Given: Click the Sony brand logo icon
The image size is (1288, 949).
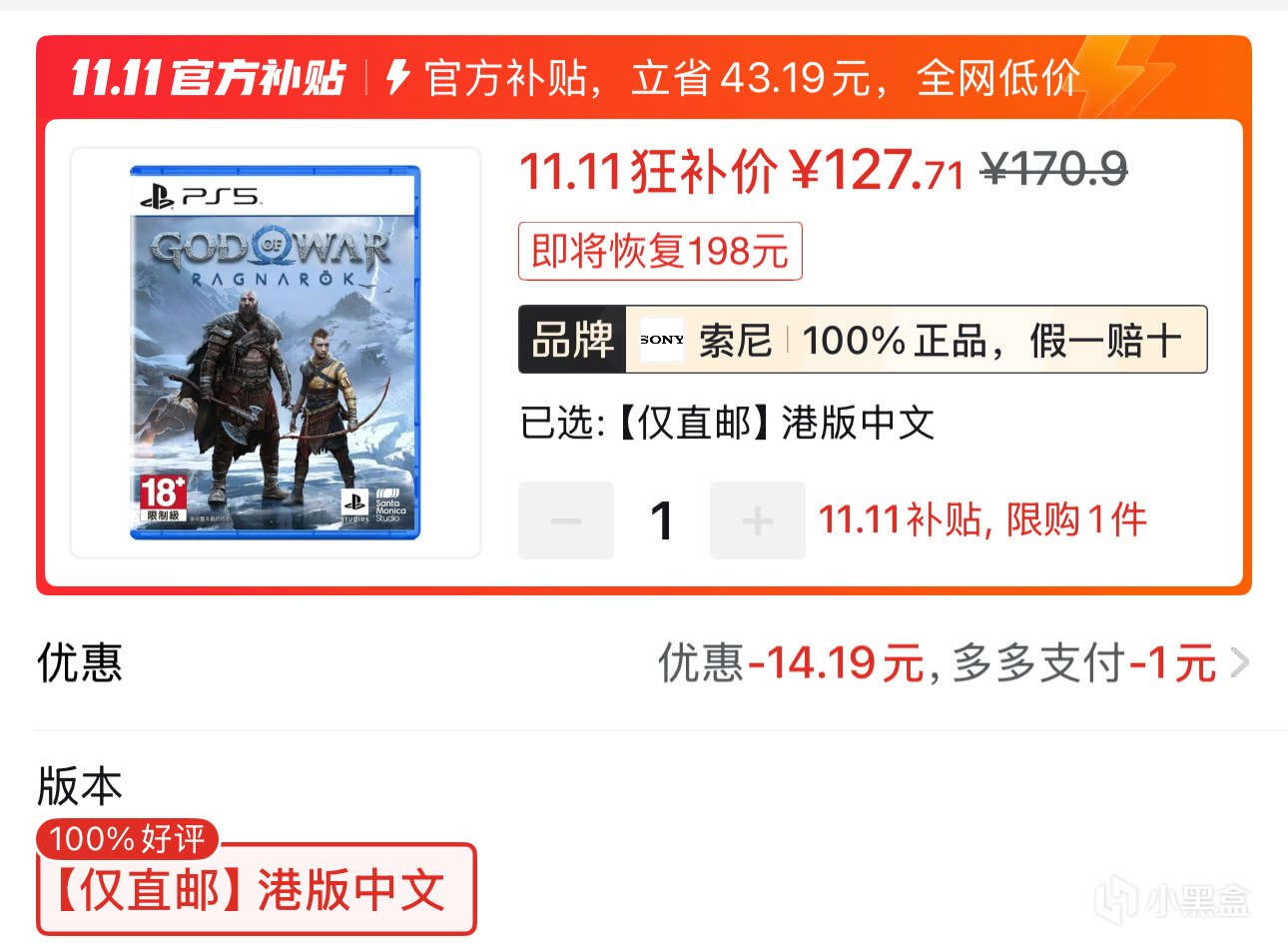Looking at the screenshot, I should click(662, 340).
